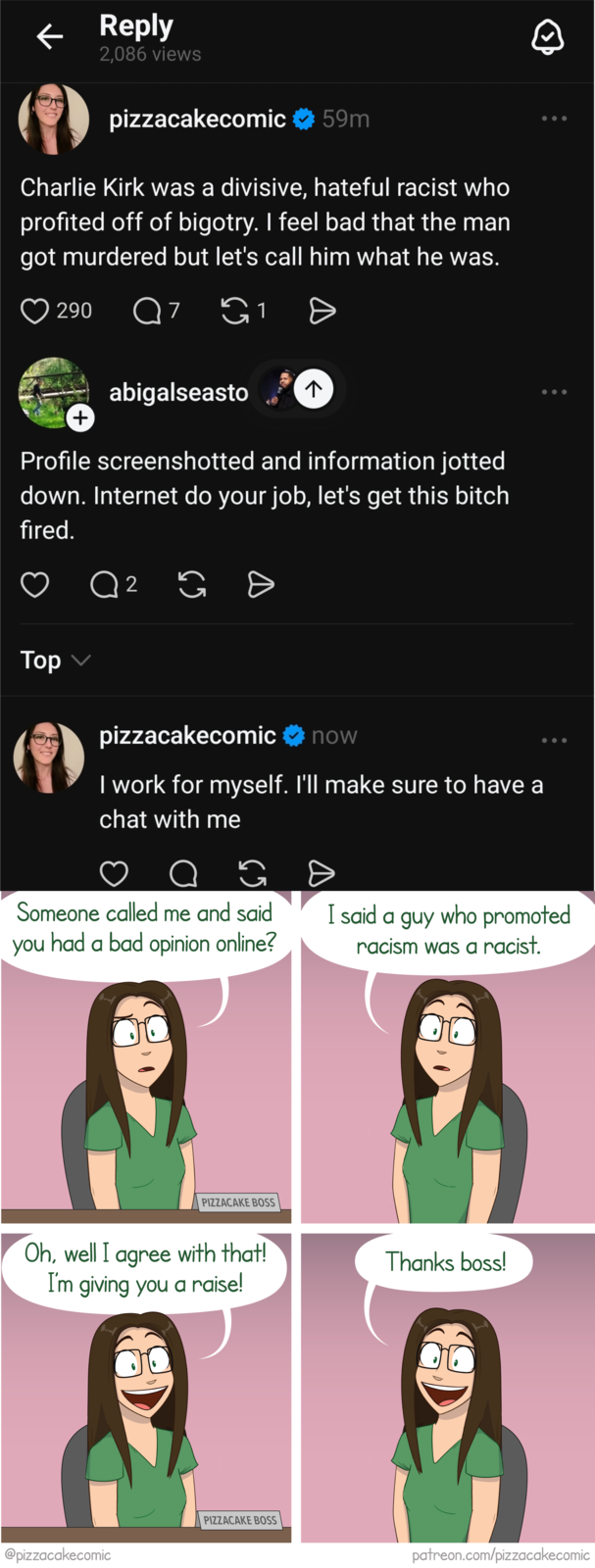Share abigalseasto's reply with the send icon
The image size is (595, 1568).
261,584
